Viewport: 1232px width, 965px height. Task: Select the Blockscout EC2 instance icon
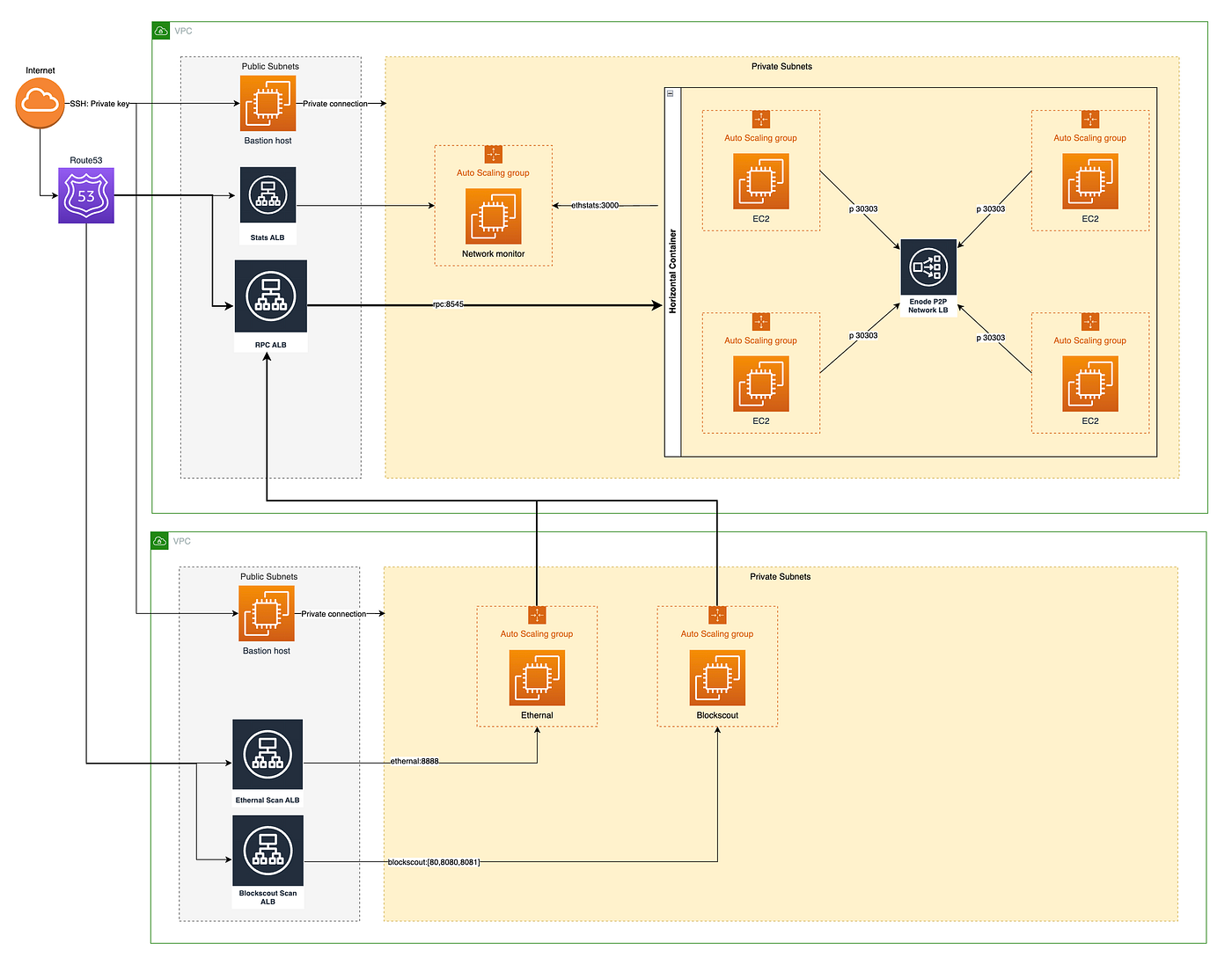717,678
